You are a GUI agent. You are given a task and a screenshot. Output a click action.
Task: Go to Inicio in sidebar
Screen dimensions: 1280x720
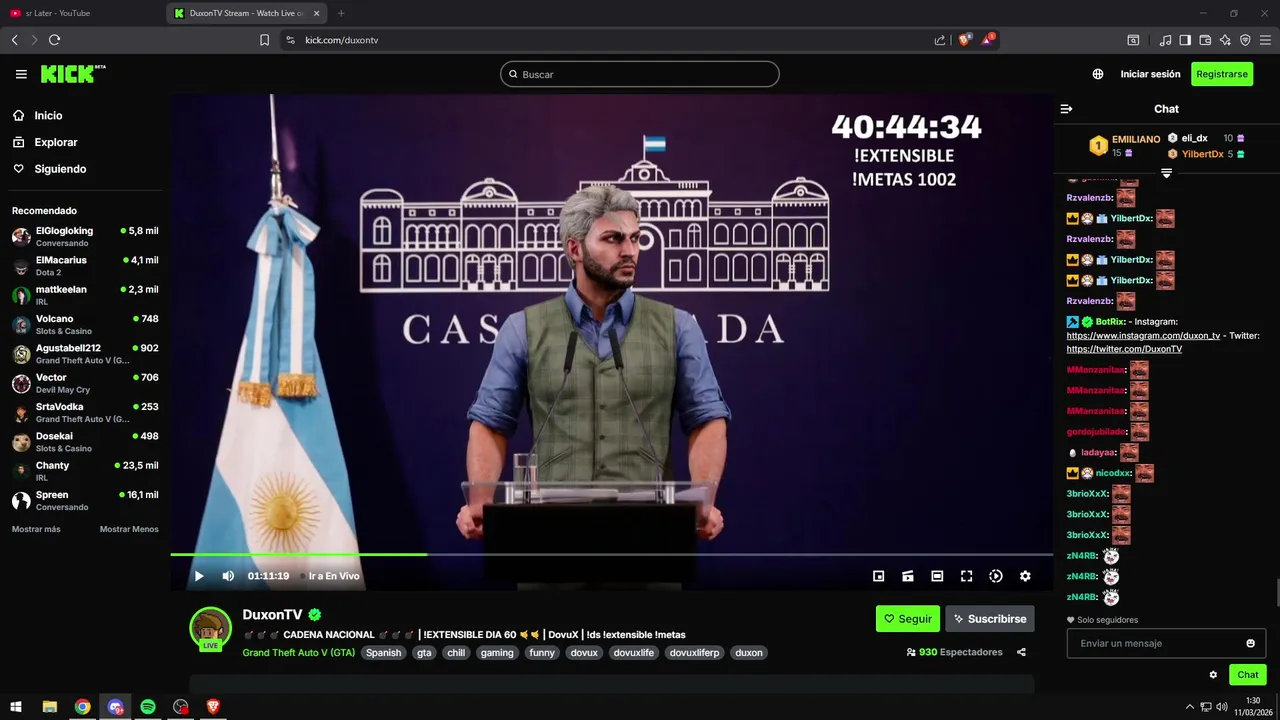pos(38,116)
